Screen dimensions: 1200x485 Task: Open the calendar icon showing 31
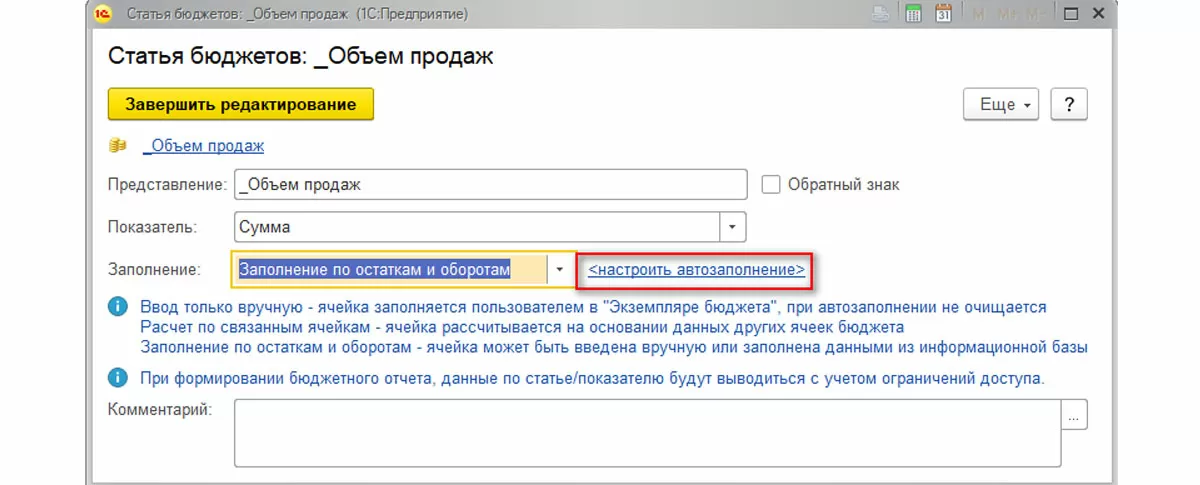(x=943, y=14)
